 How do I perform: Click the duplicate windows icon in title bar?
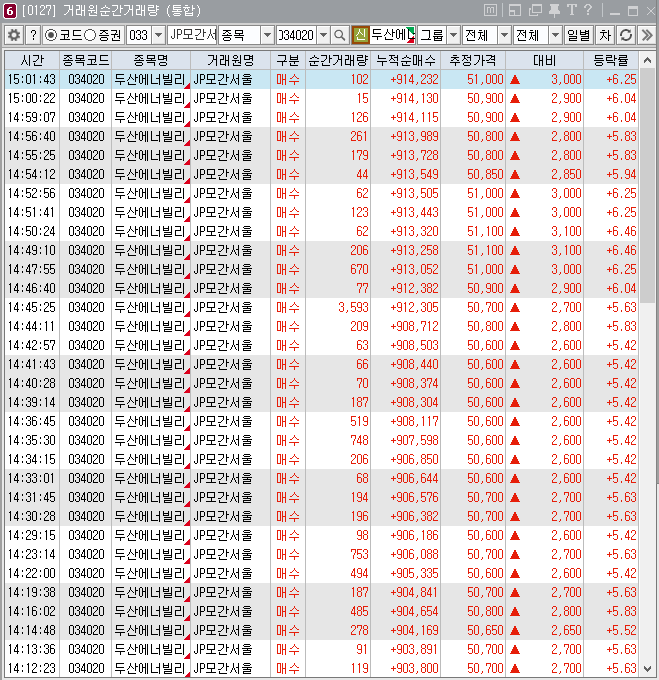tap(535, 10)
